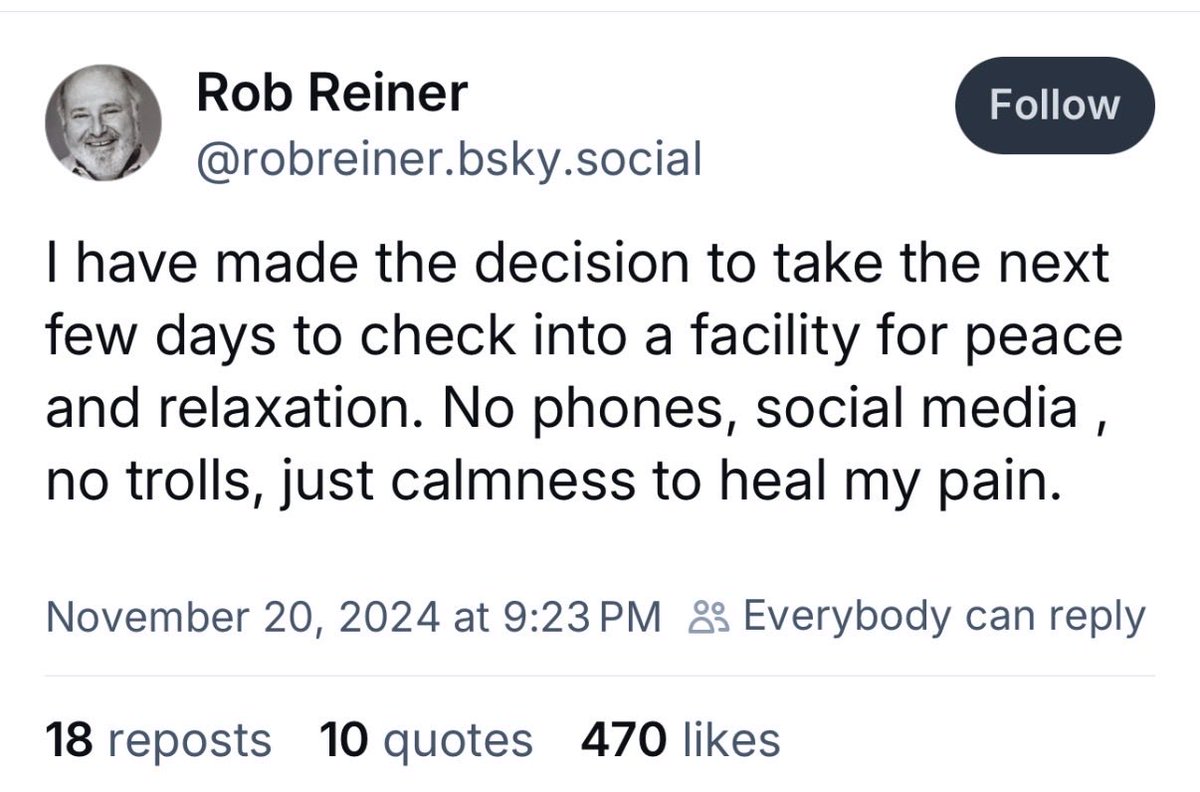Open the Everybody can reply setting
1200x792 pixels.
(x=943, y=617)
